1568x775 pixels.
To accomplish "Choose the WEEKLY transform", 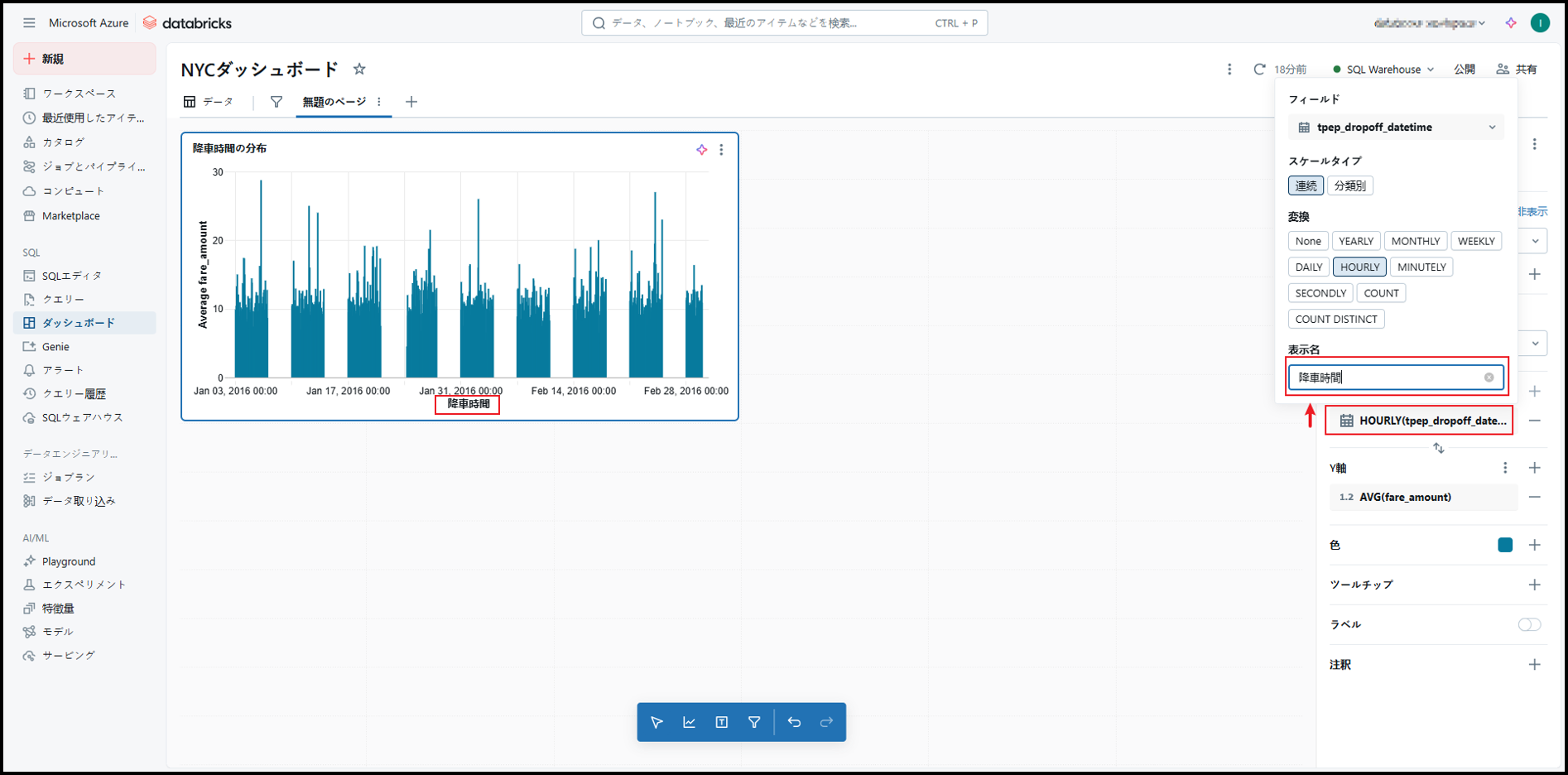I will (x=1476, y=241).
